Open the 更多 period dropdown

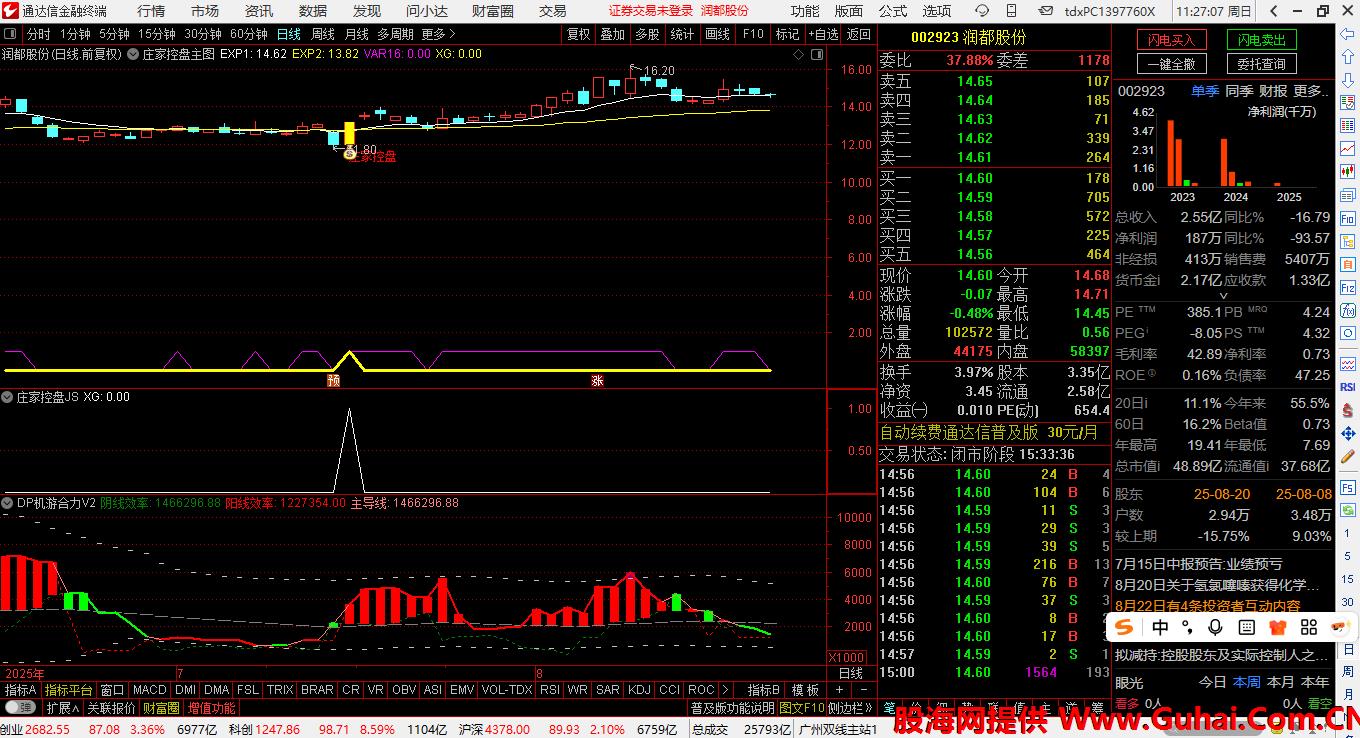point(439,34)
